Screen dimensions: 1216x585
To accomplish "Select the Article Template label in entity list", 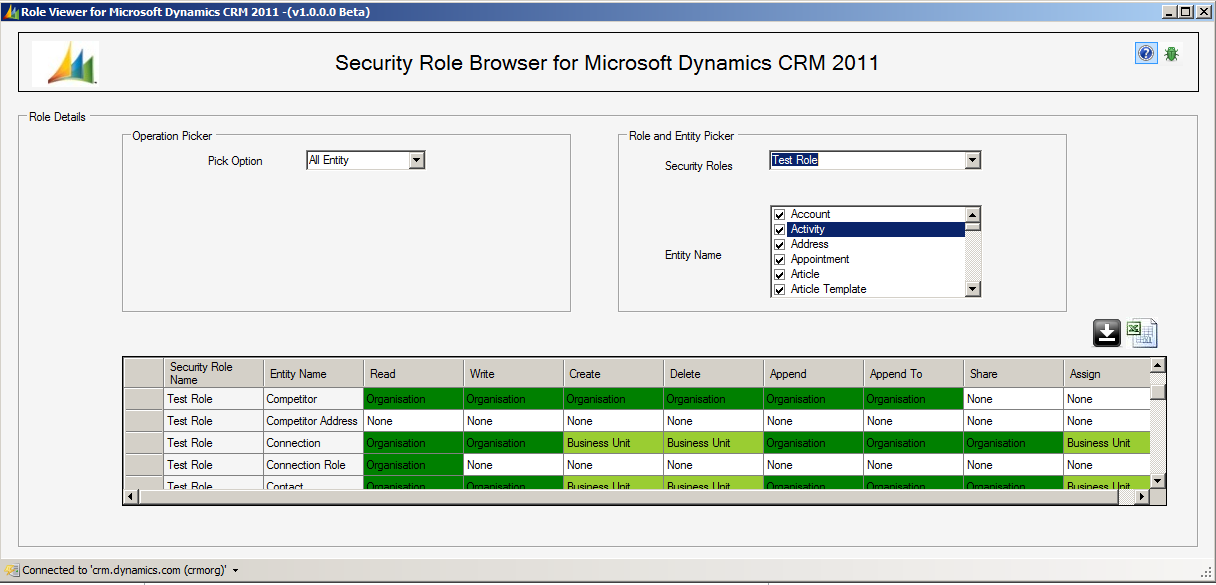I will pos(828,289).
